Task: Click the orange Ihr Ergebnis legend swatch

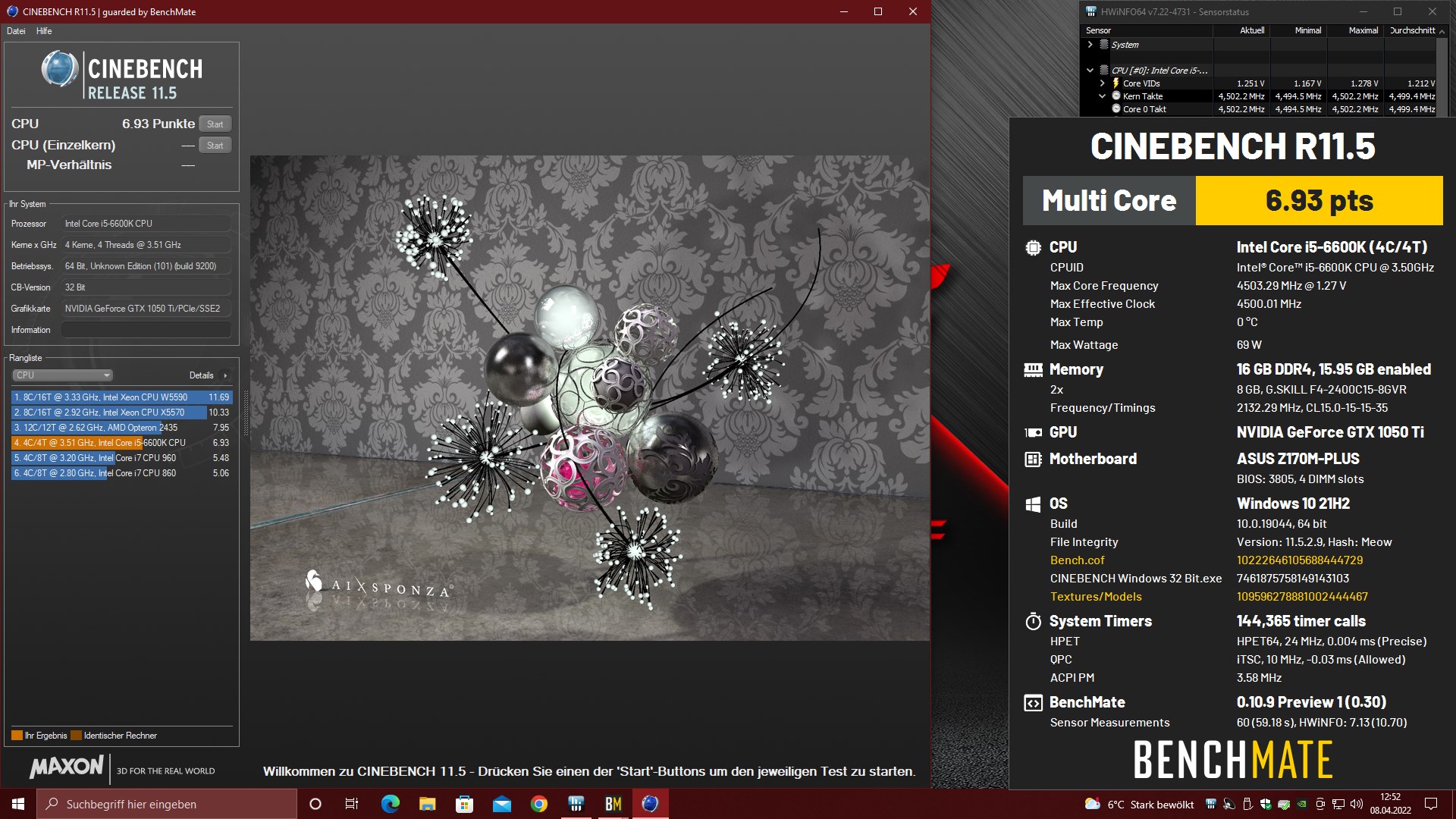Action: [x=17, y=736]
